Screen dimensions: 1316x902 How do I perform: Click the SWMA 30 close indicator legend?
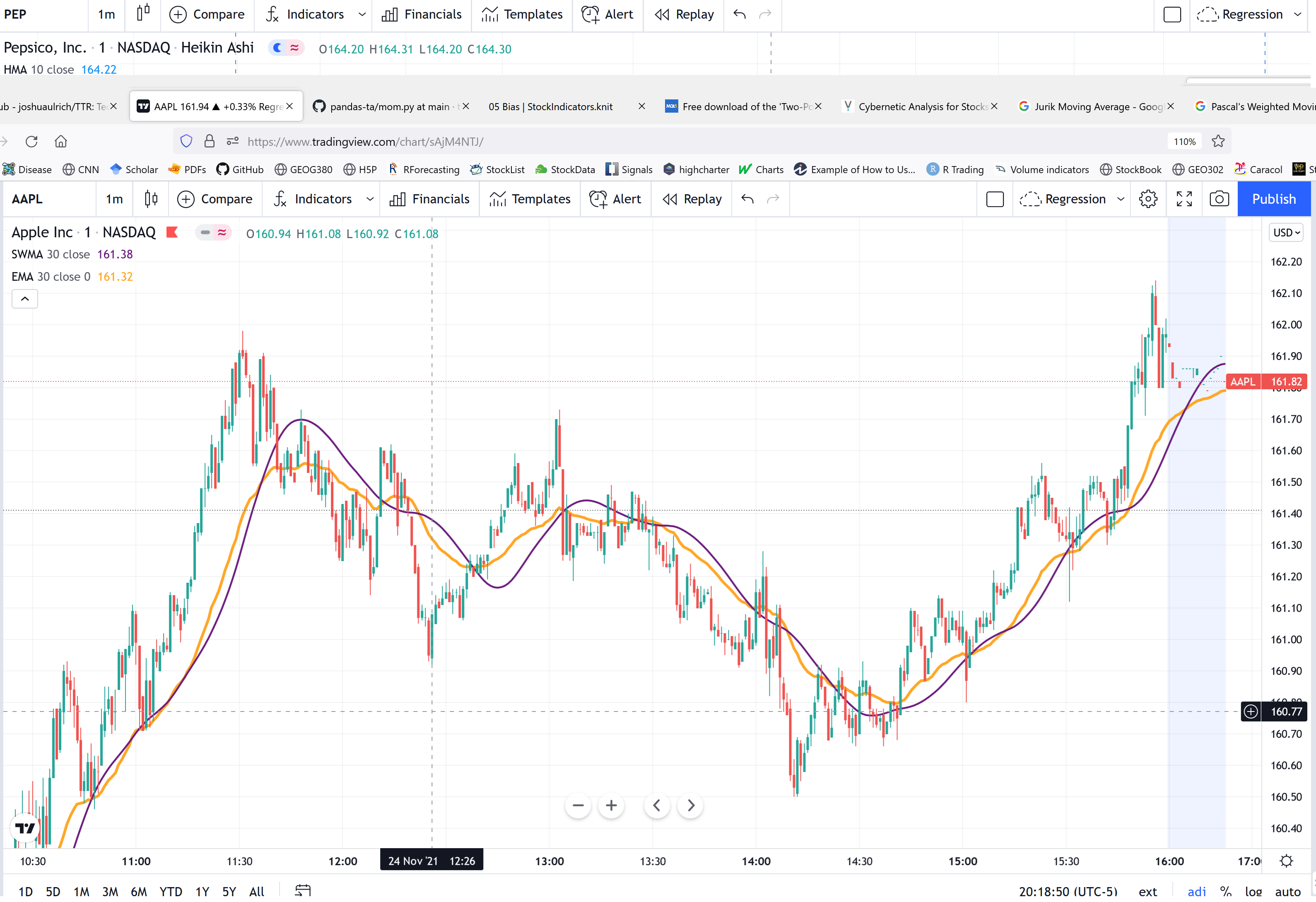pos(51,254)
